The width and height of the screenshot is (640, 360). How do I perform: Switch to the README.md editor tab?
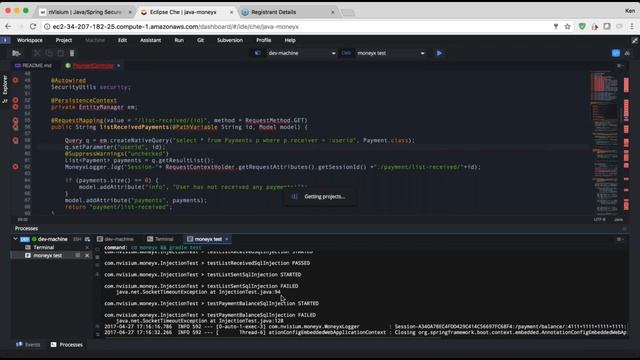(x=33, y=66)
